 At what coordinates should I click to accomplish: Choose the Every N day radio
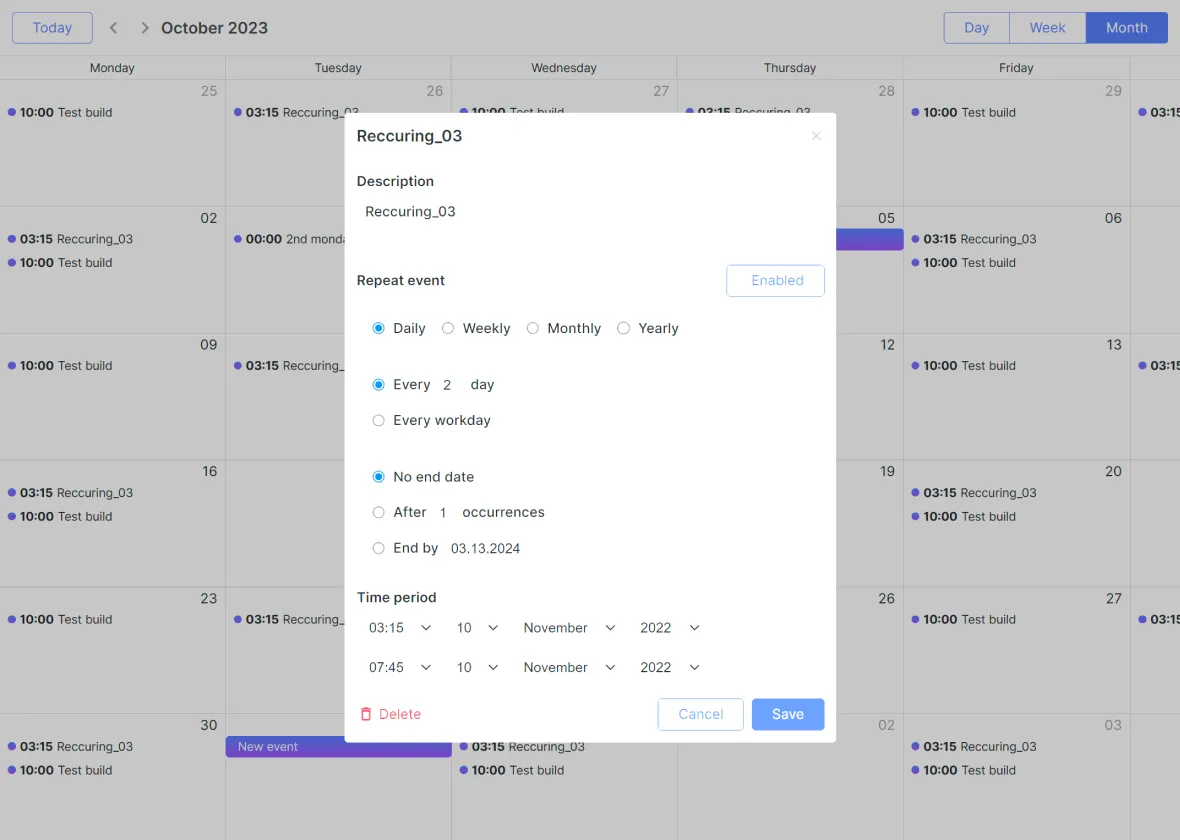point(379,385)
